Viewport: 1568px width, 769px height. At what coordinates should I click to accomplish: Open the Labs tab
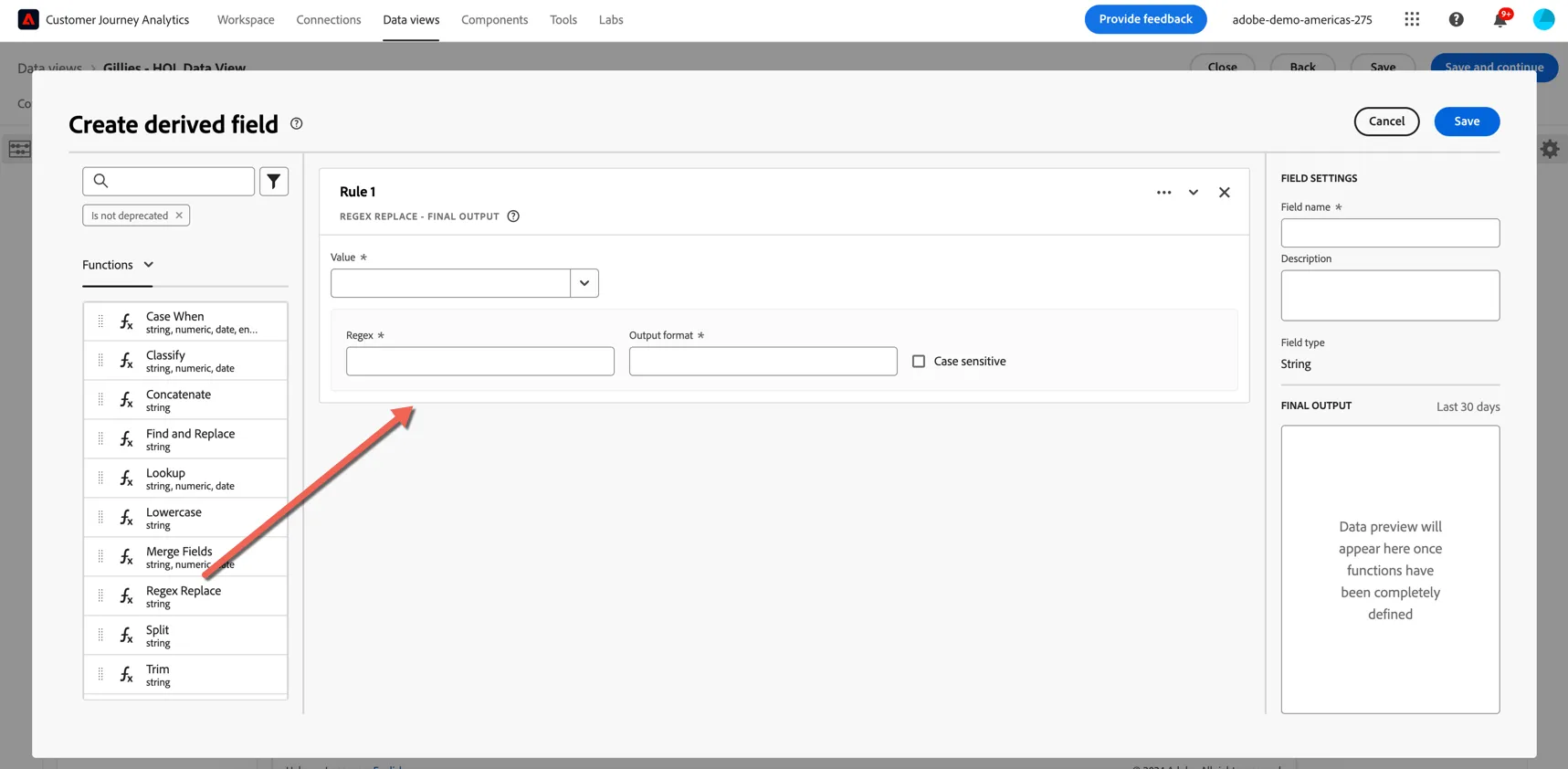(x=611, y=19)
